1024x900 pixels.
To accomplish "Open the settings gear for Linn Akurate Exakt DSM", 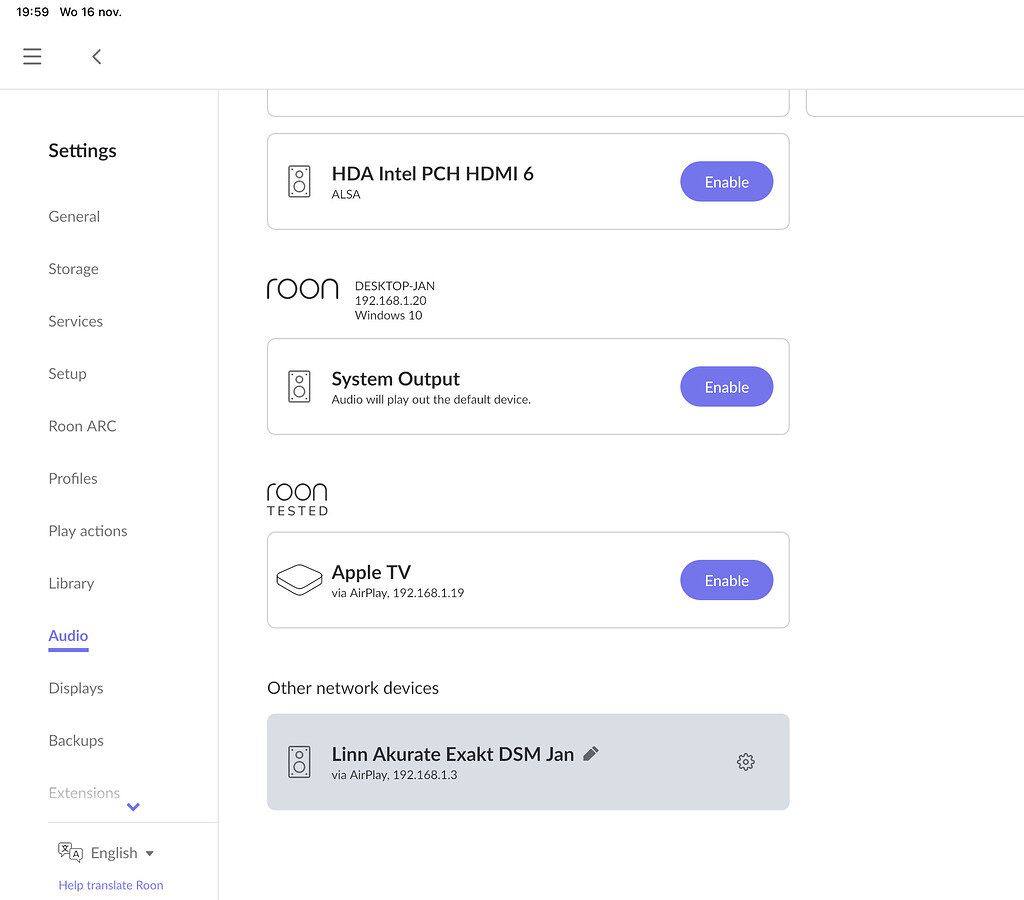I will pyautogui.click(x=745, y=761).
